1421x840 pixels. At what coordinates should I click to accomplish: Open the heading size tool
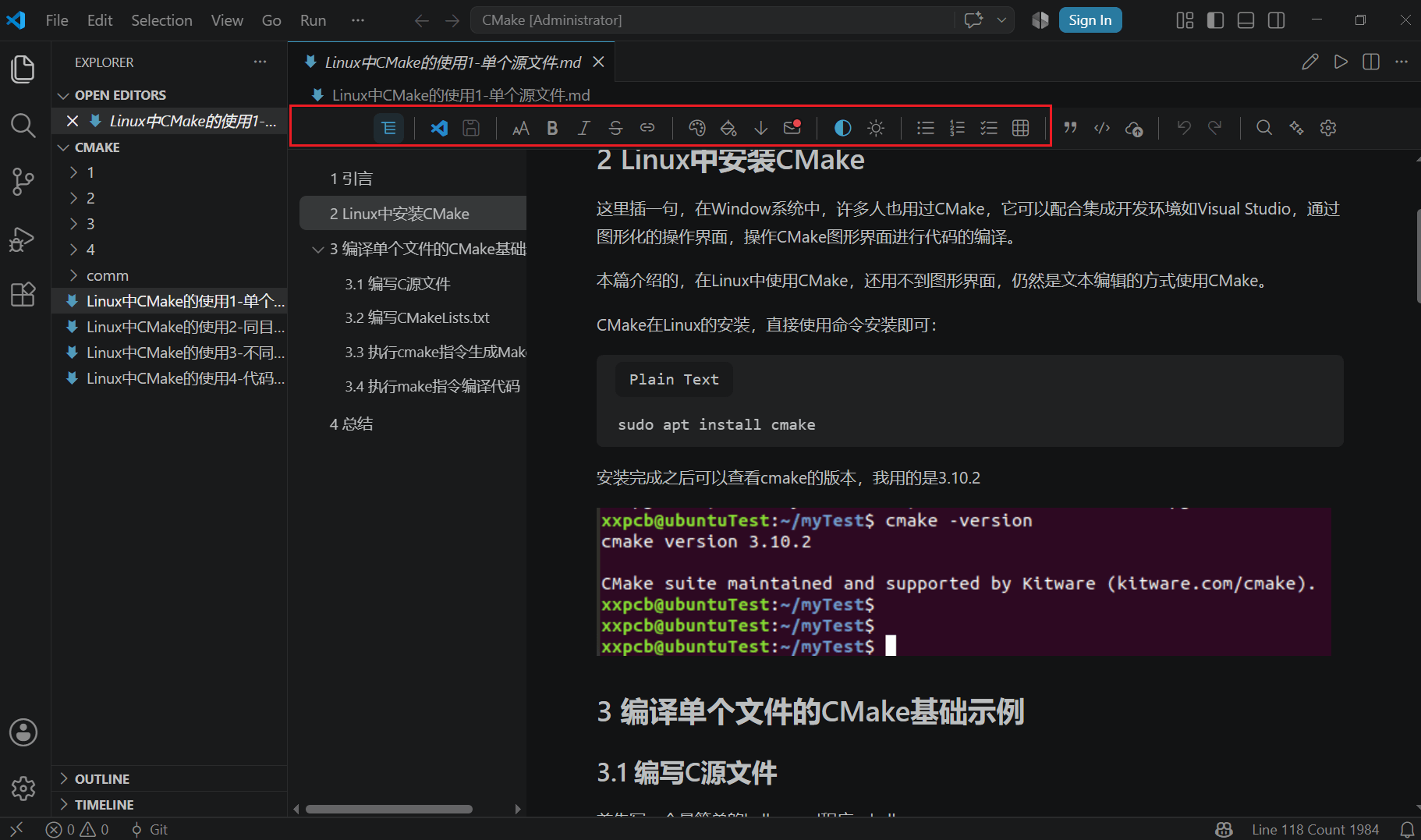521,128
